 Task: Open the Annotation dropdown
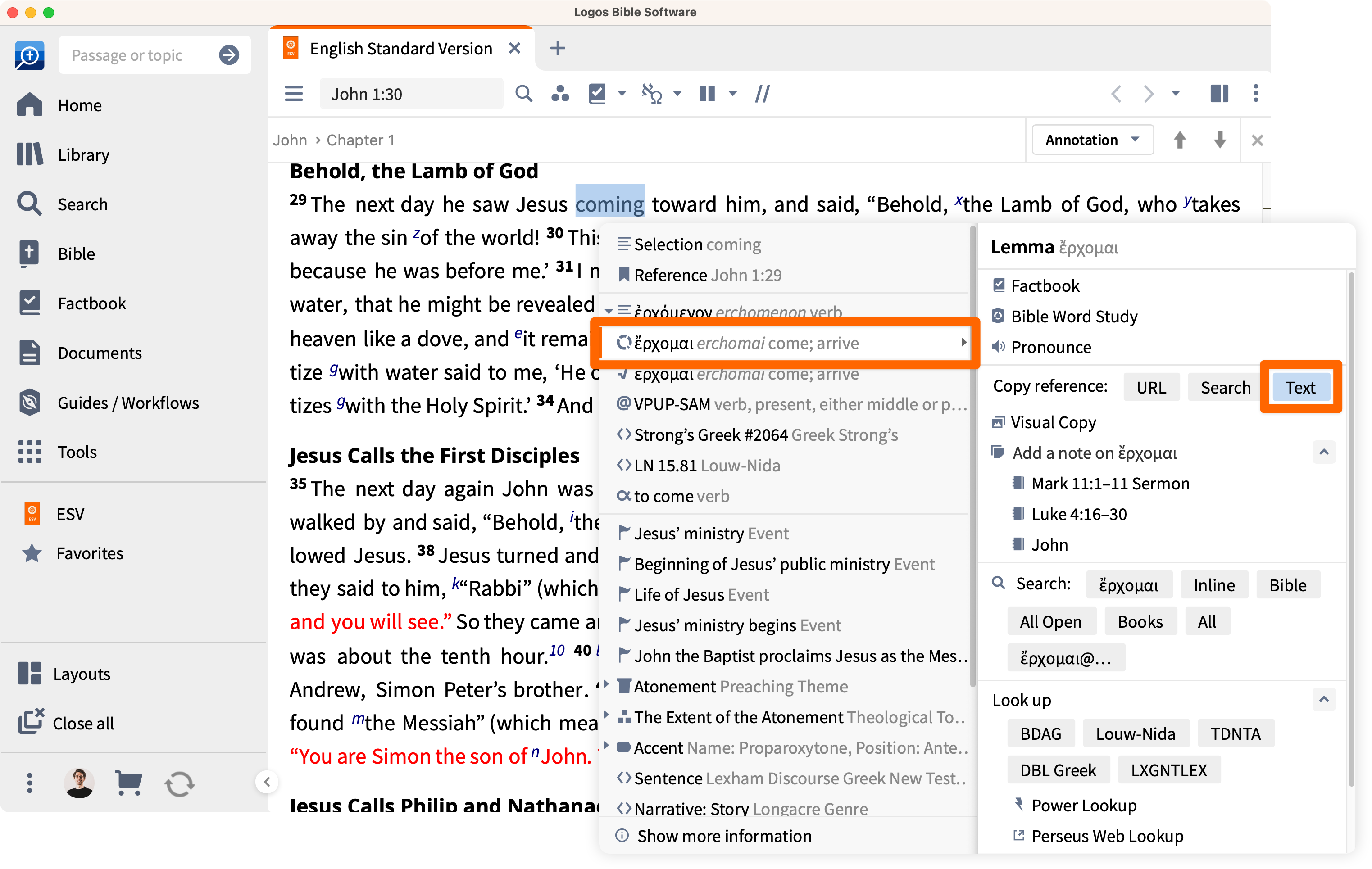(1093, 140)
